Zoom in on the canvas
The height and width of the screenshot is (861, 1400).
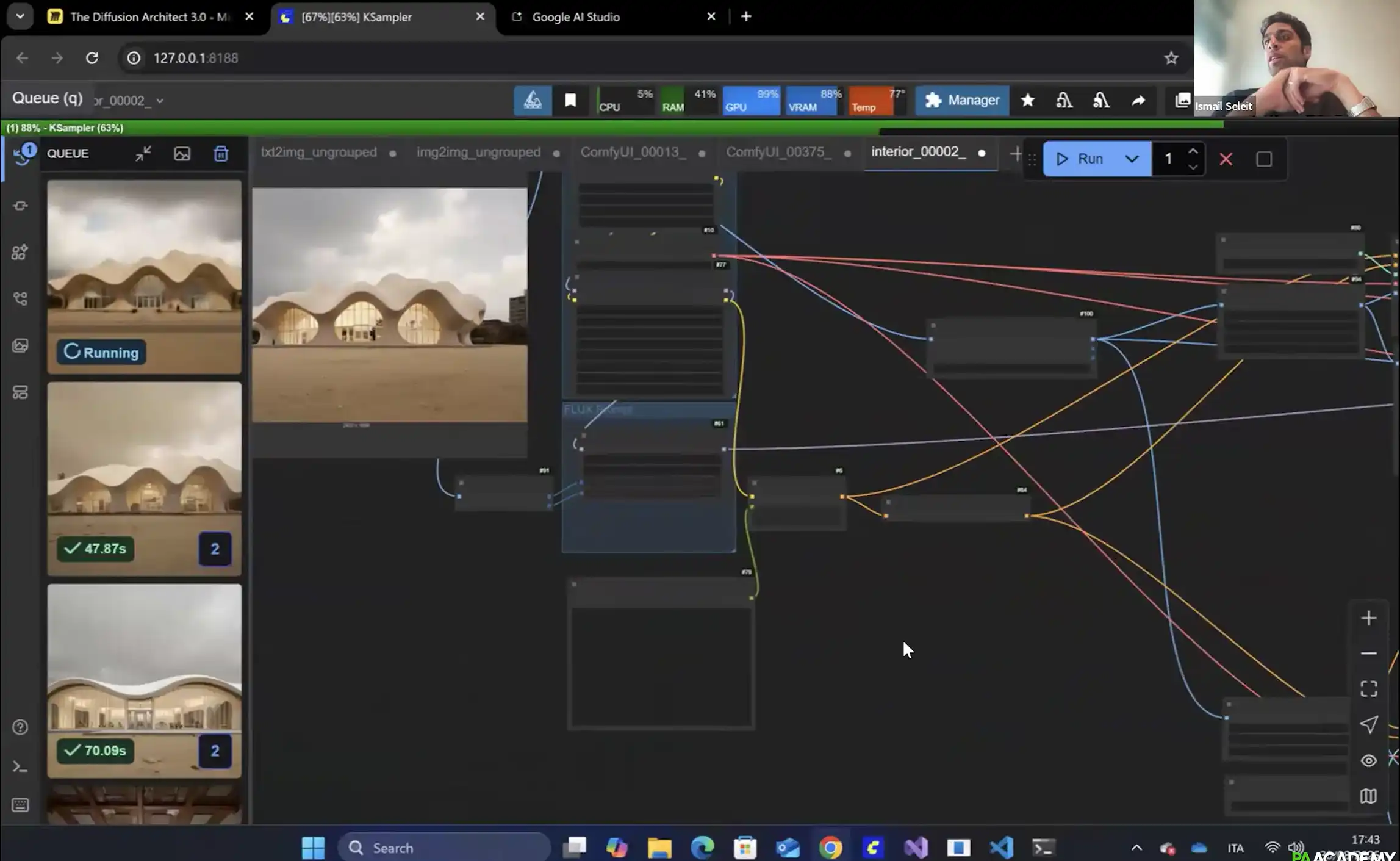tap(1368, 618)
